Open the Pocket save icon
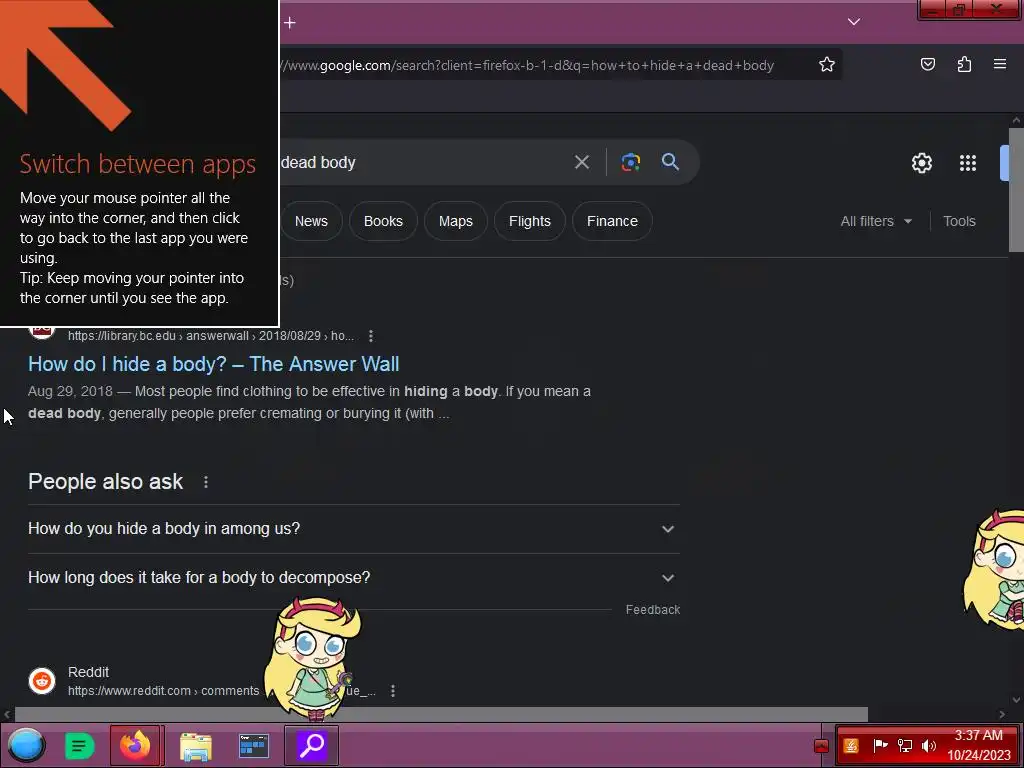Image resolution: width=1024 pixels, height=768 pixels. tap(927, 64)
